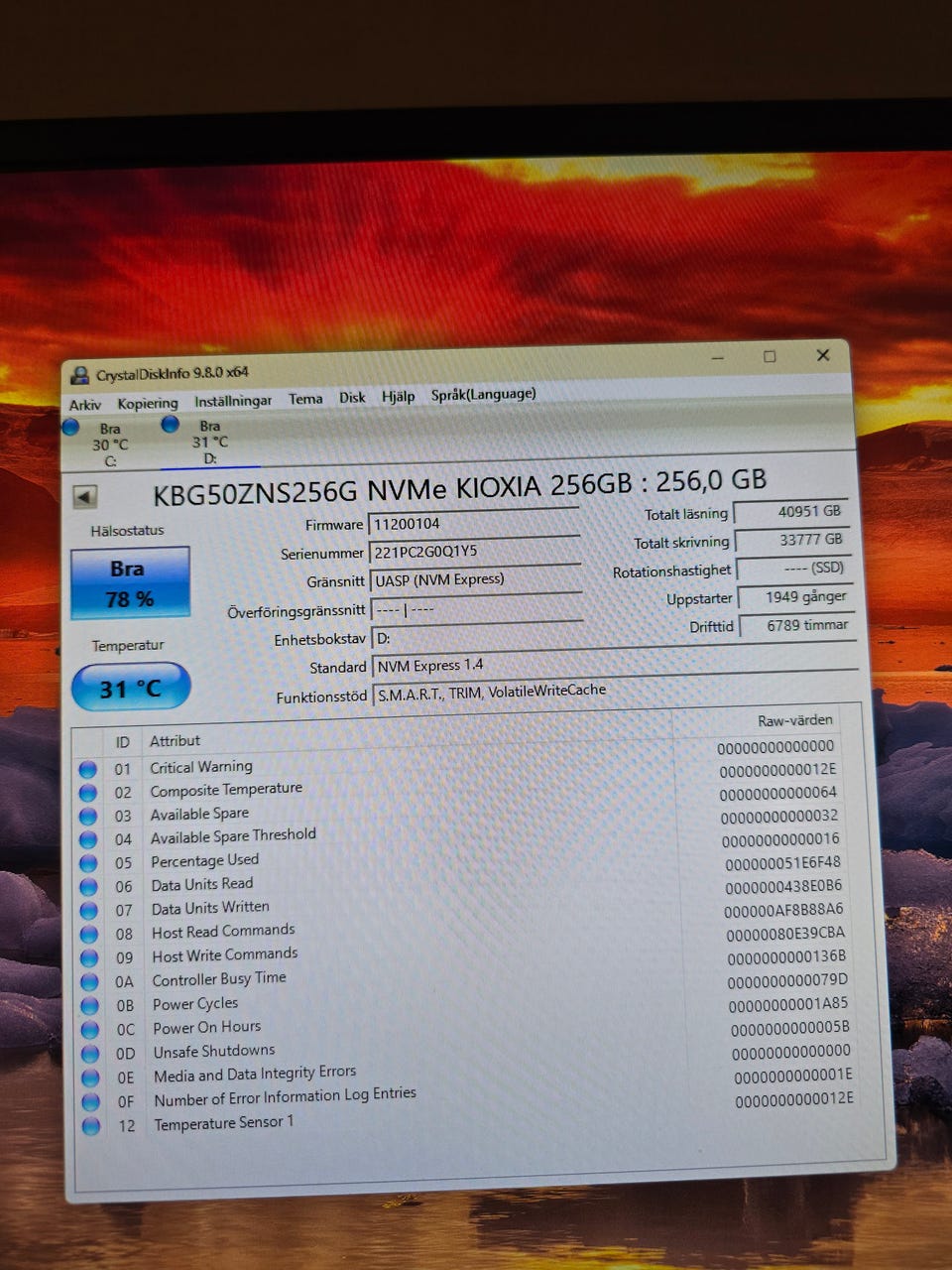This screenshot has height=1270, width=952.
Task: Click the status dot for Temperature Sensor 1
Action: [91, 1126]
